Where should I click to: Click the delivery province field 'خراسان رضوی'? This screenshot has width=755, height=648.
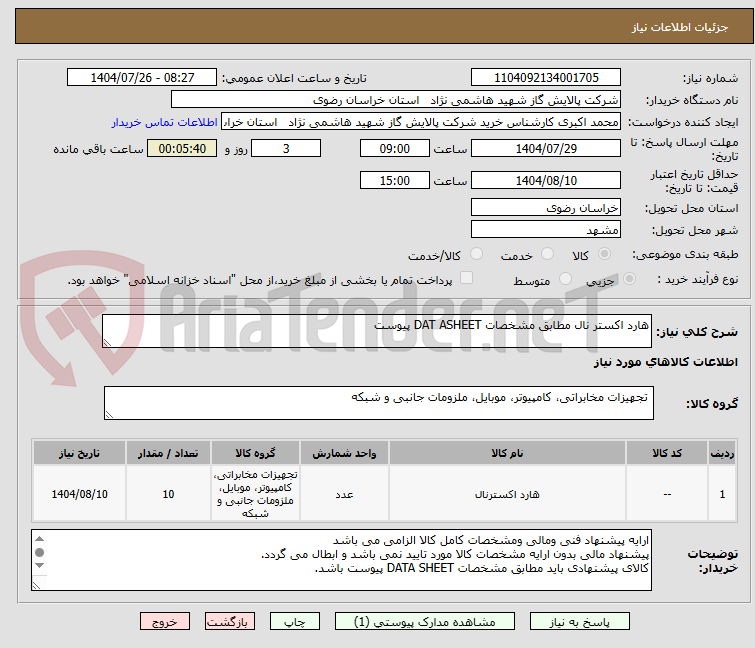(x=546, y=207)
